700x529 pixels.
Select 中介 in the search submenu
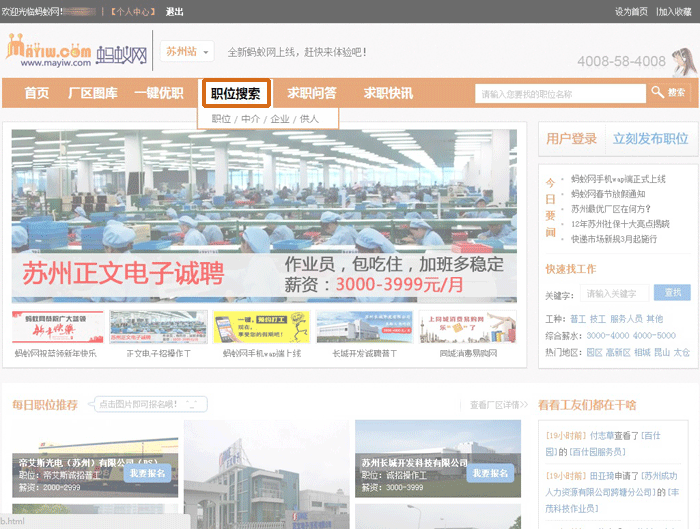[250, 119]
